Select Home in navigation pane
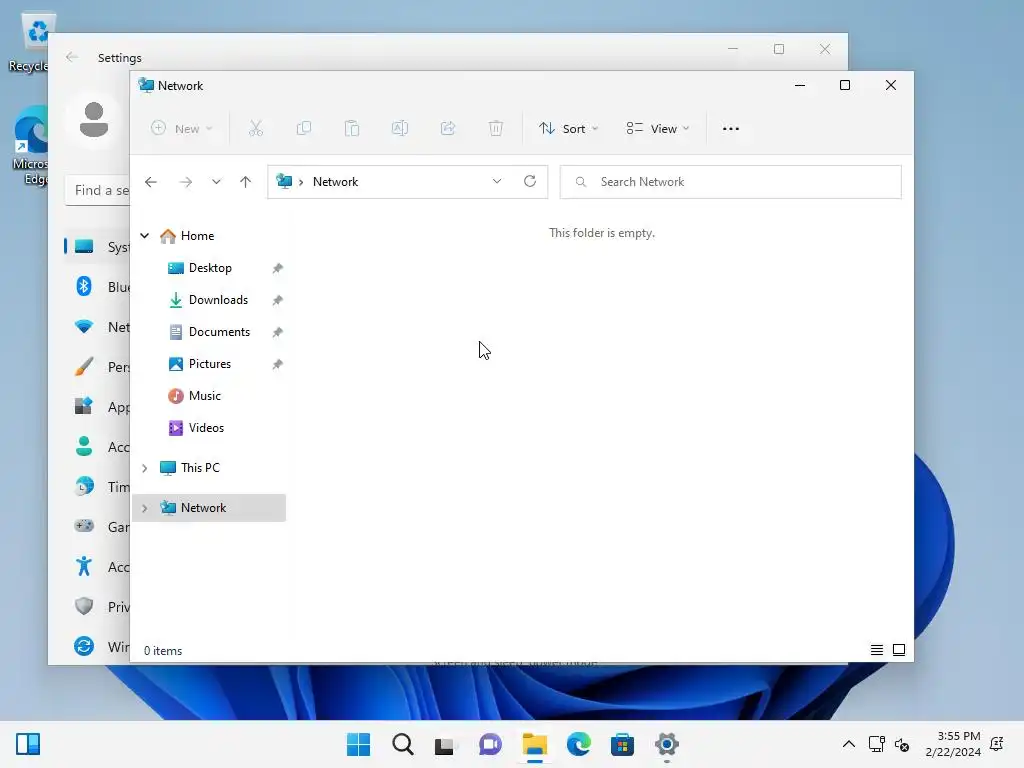1024x768 pixels. (x=197, y=236)
